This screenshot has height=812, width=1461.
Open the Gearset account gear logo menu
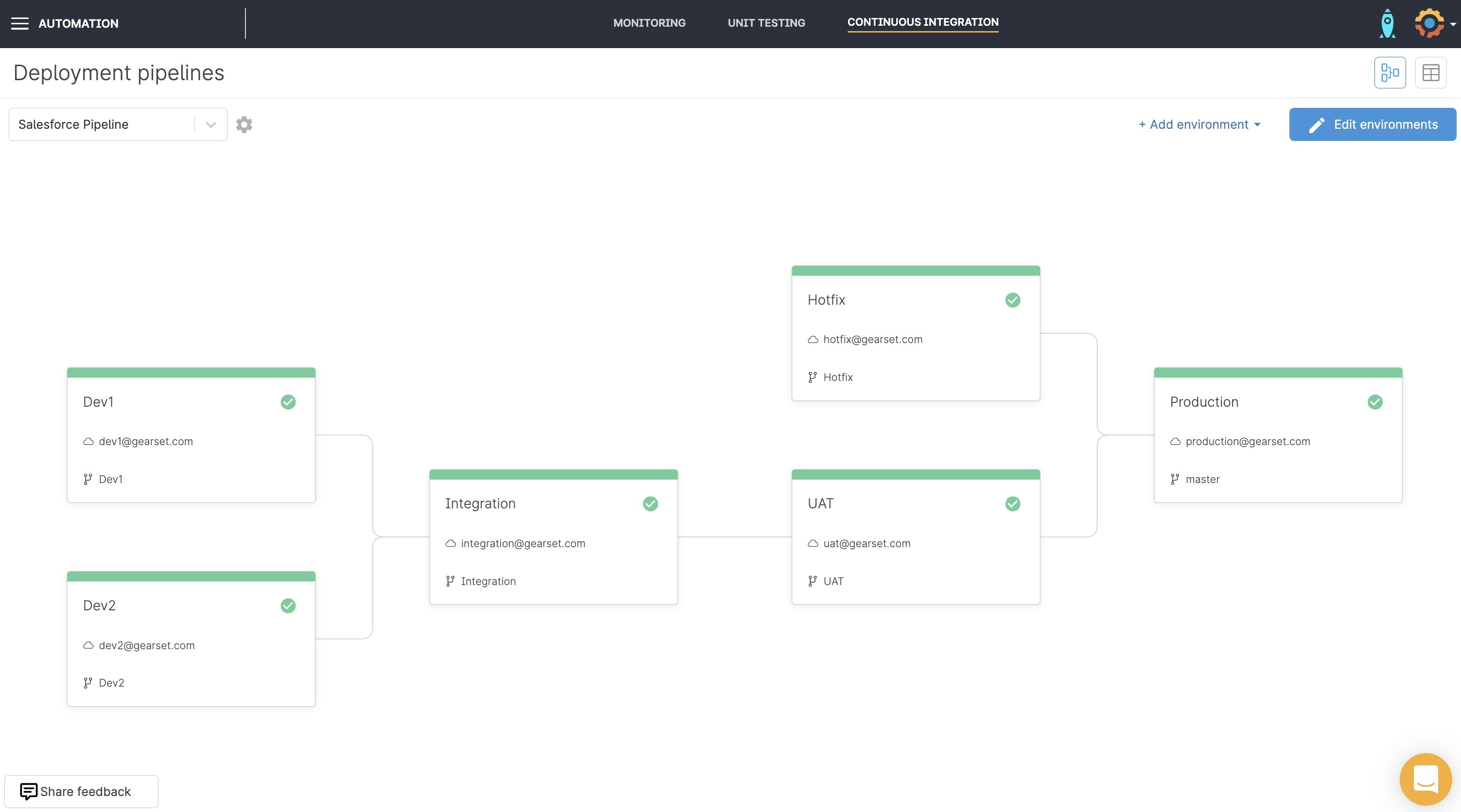[x=1429, y=23]
